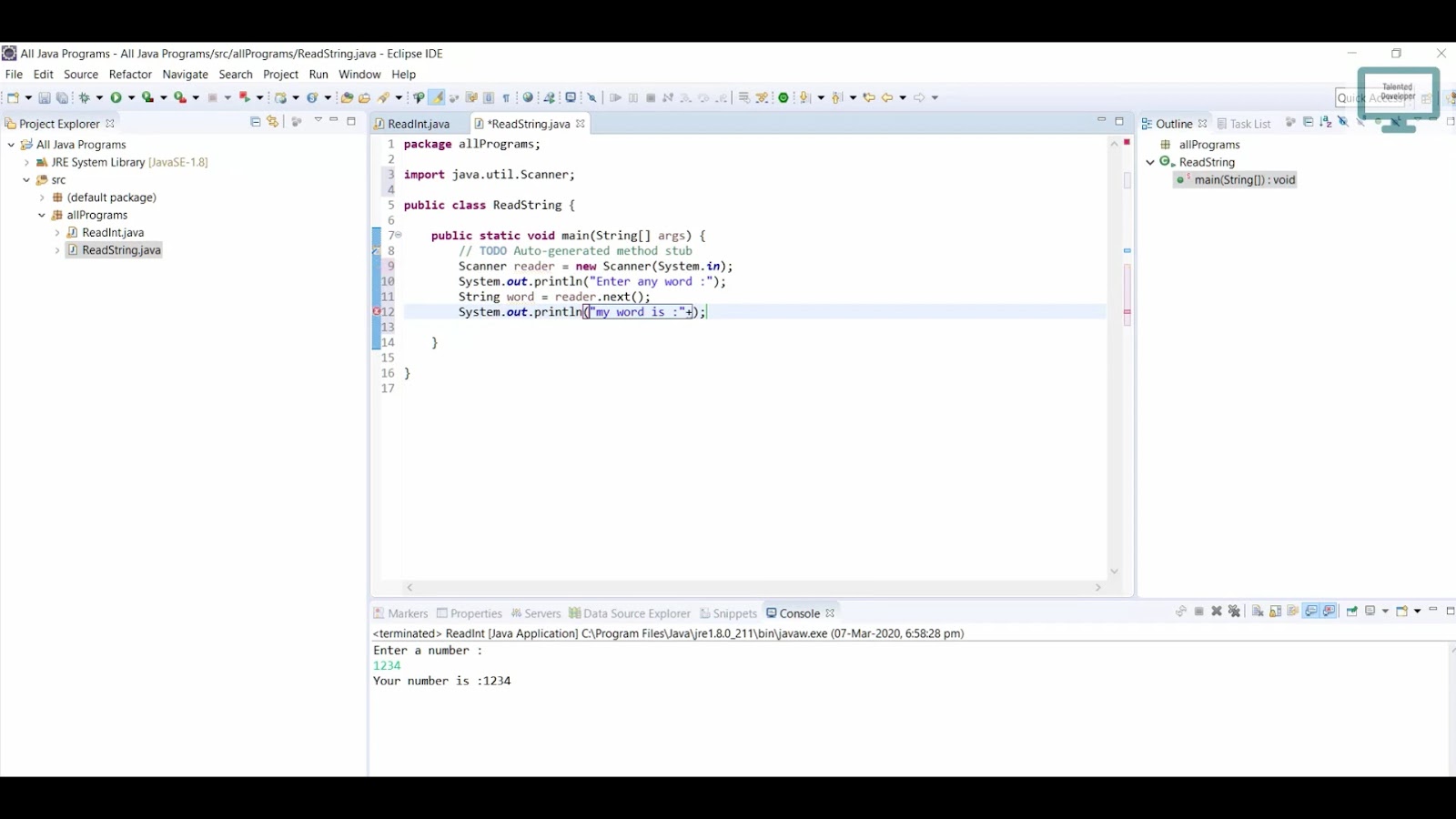Collapse the All Java Programs project
Viewport: 1456px width, 819px height.
11,145
